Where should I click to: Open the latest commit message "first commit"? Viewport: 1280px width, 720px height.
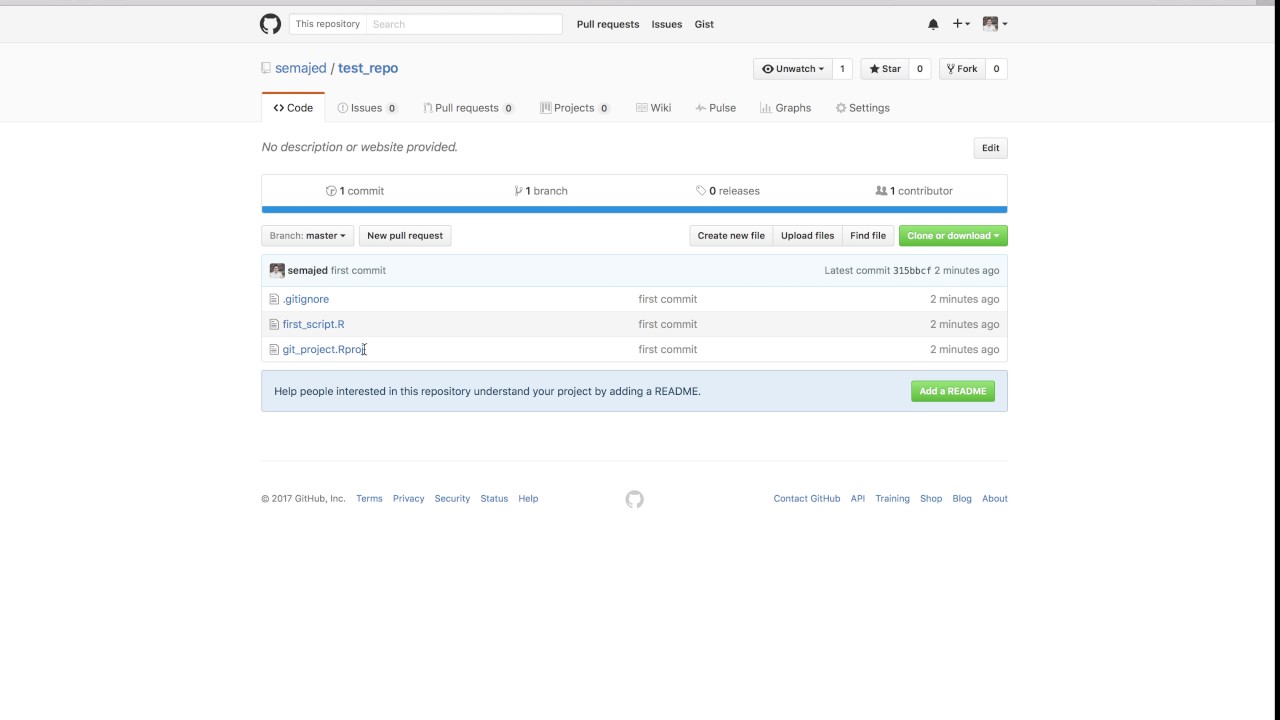[358, 271]
